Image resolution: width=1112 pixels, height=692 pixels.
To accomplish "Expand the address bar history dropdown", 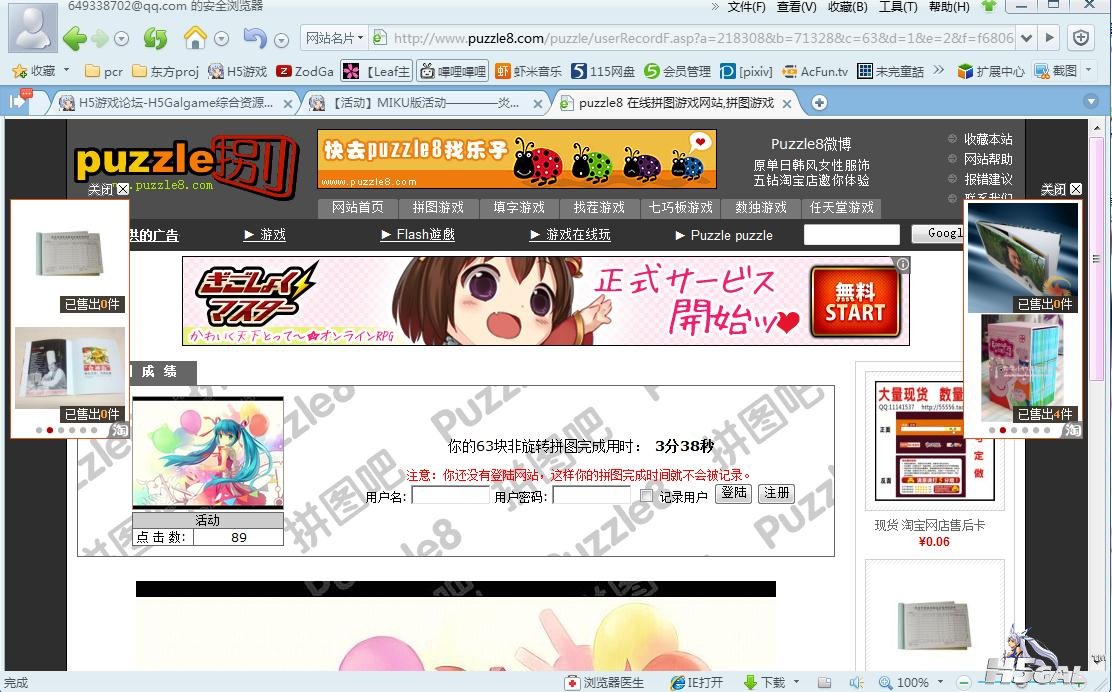I will [x=1026, y=38].
